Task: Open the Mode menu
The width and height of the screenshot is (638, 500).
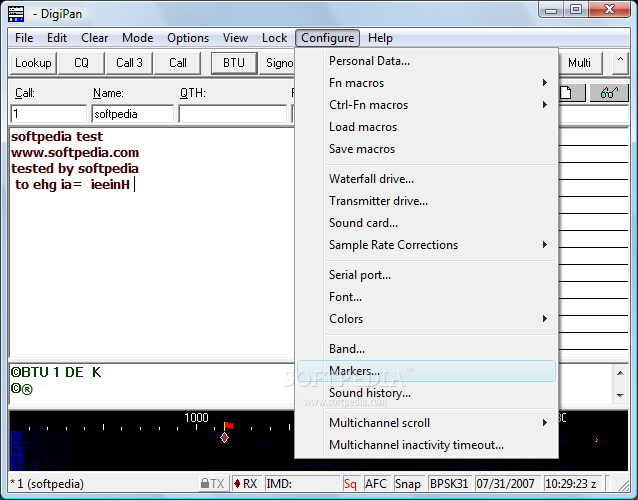Action: tap(138, 38)
